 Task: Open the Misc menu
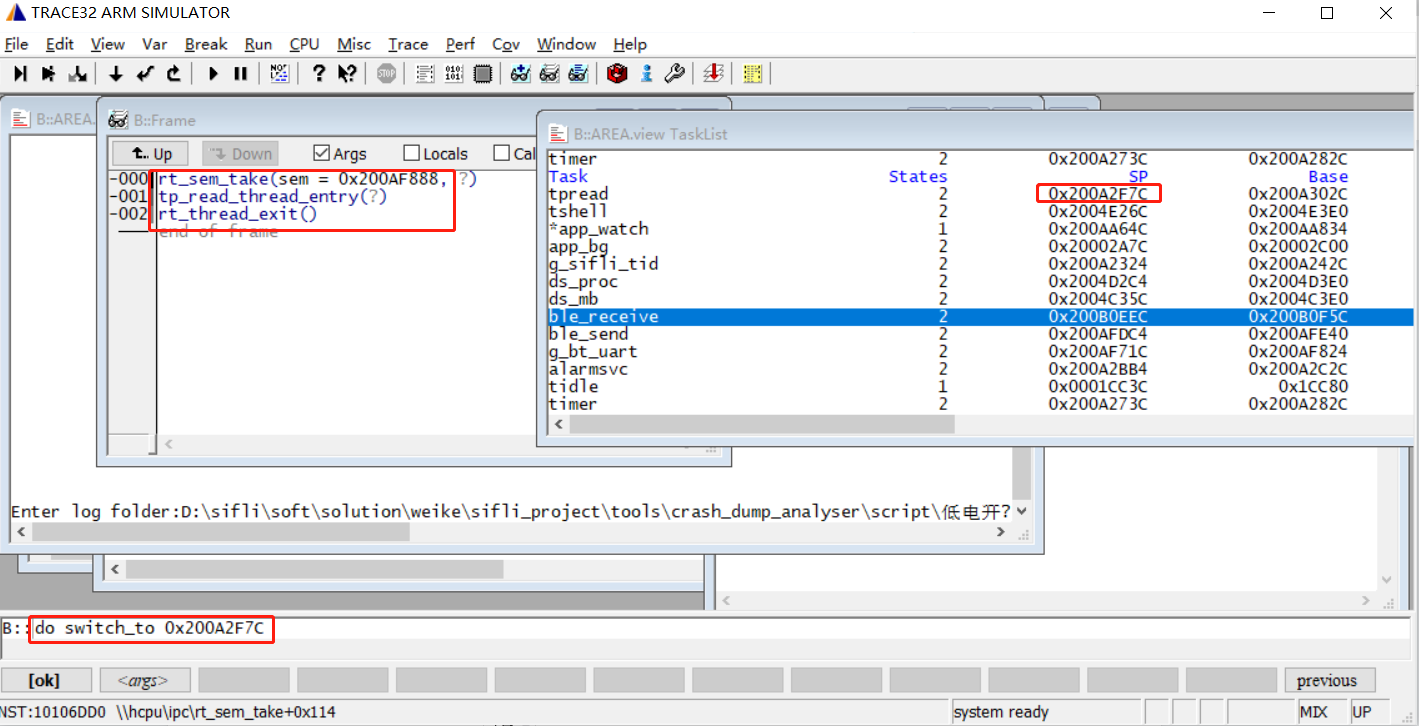[354, 44]
